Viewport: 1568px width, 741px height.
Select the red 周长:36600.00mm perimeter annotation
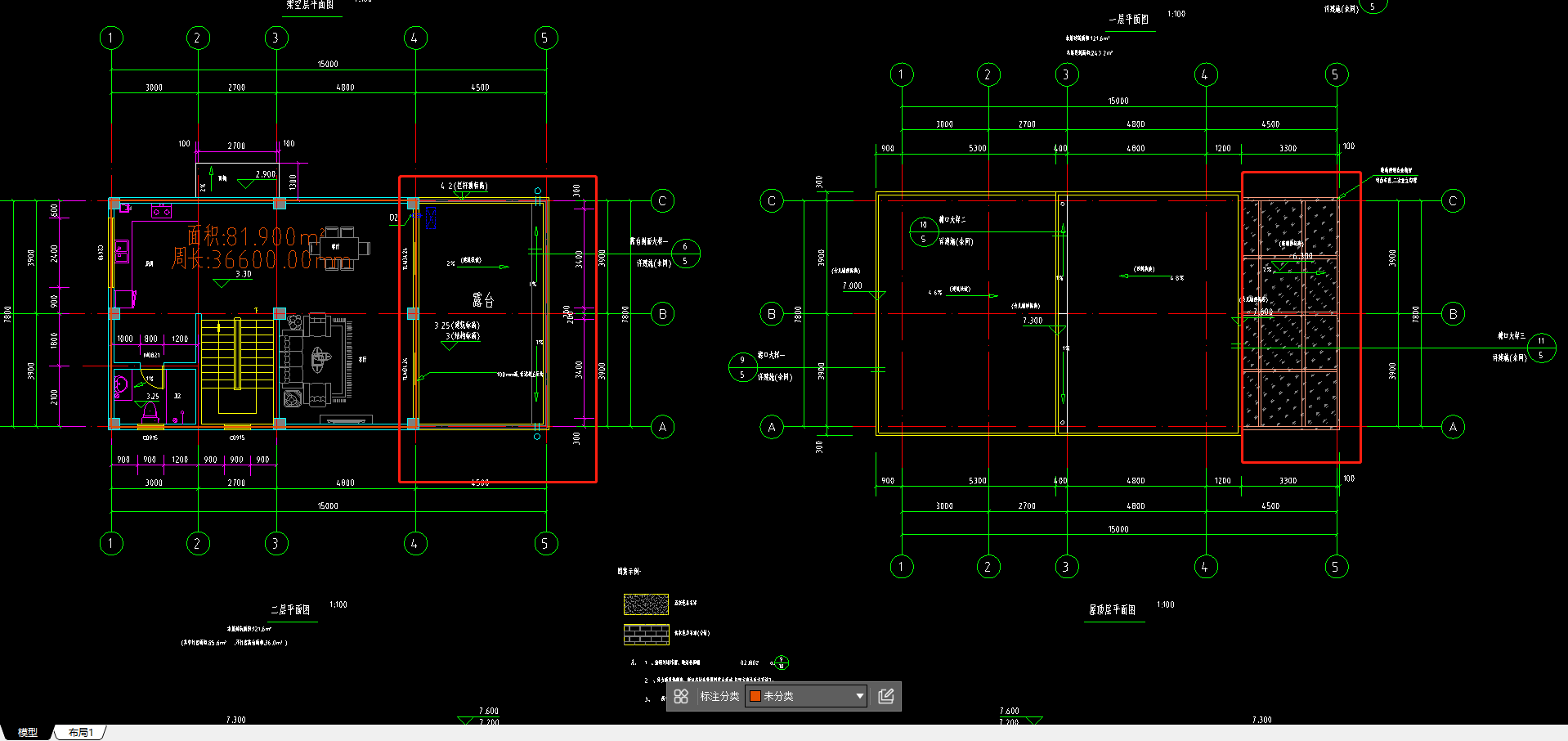tap(260, 259)
